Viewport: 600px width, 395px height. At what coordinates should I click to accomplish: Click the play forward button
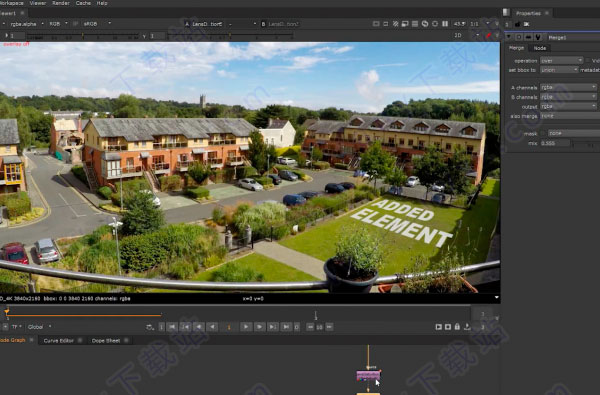246,327
